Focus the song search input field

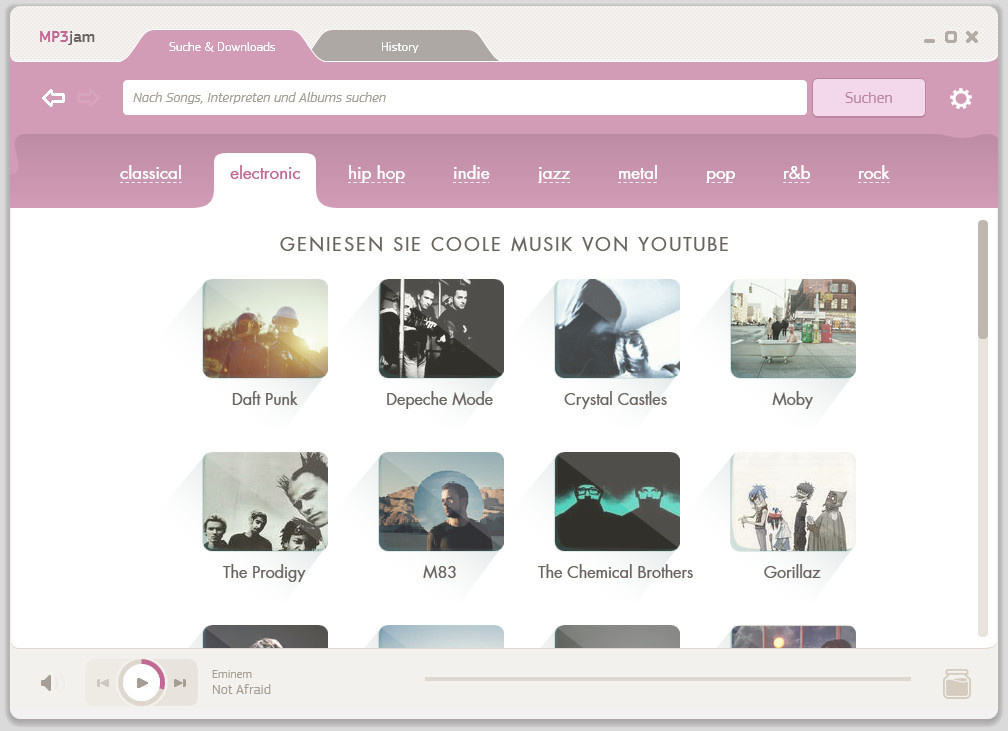click(465, 98)
